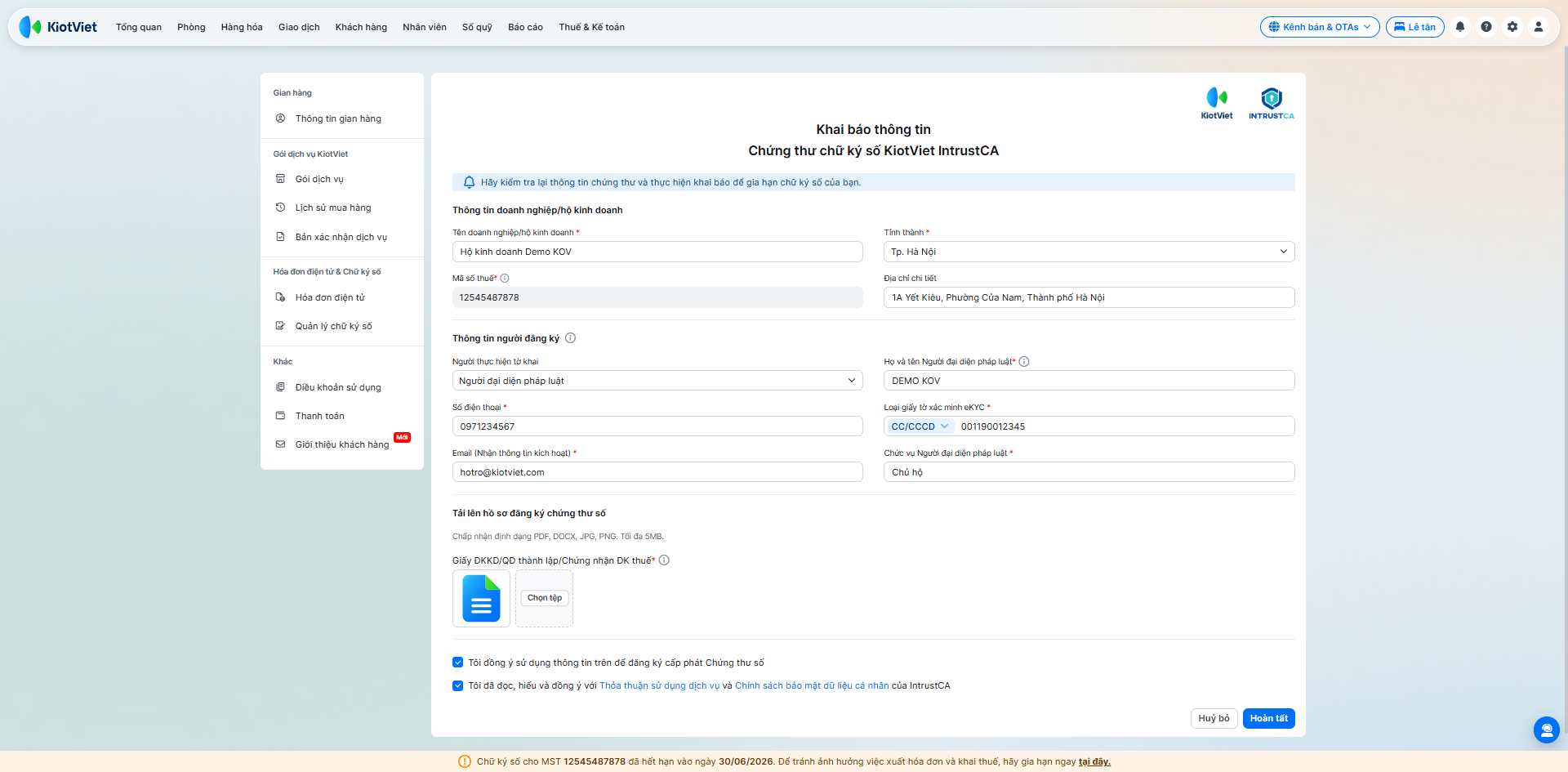Click the Thanh toán card icon
This screenshot has height=772, width=1568.
click(x=280, y=416)
